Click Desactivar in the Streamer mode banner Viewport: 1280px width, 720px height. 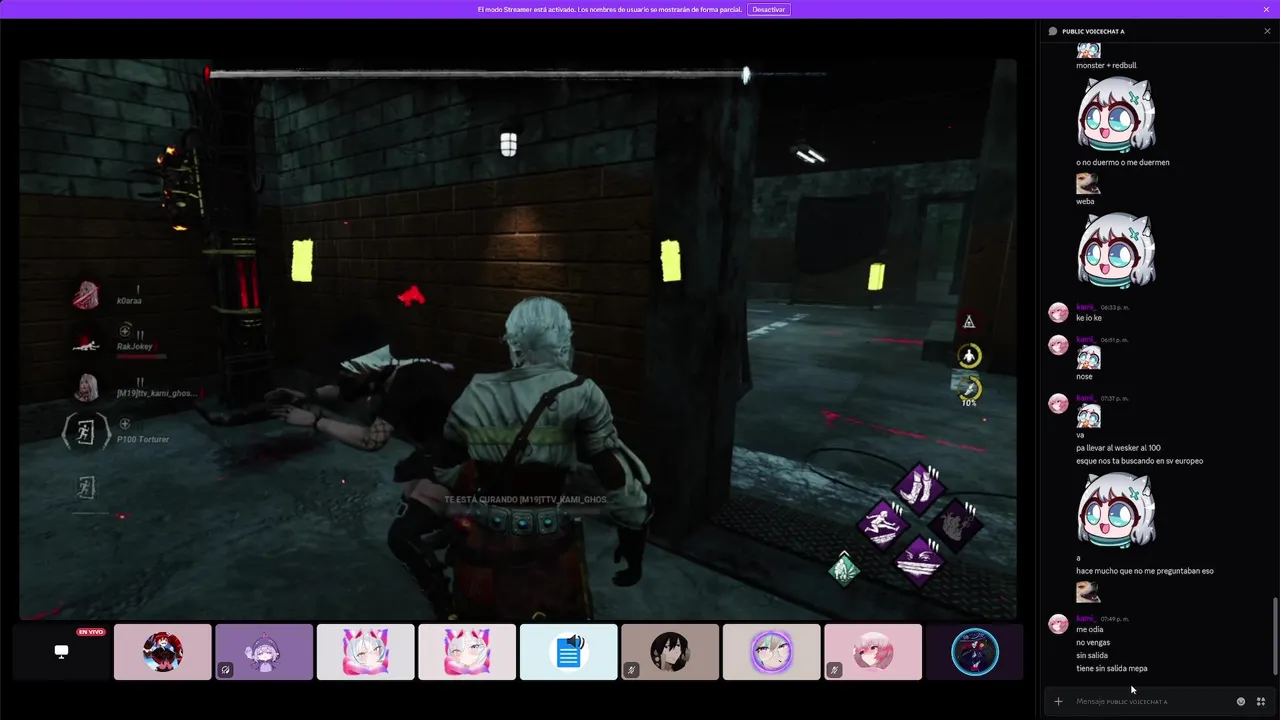[x=769, y=9]
